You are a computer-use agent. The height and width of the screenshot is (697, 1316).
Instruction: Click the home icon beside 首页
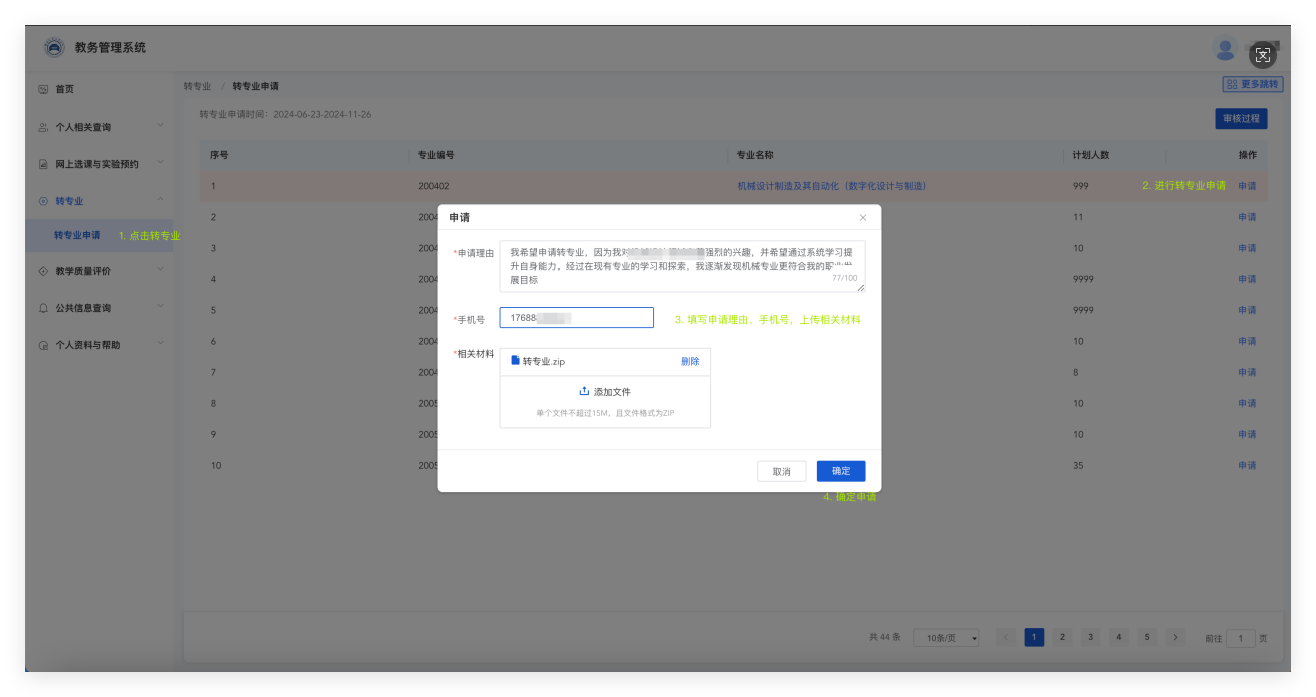point(43,89)
